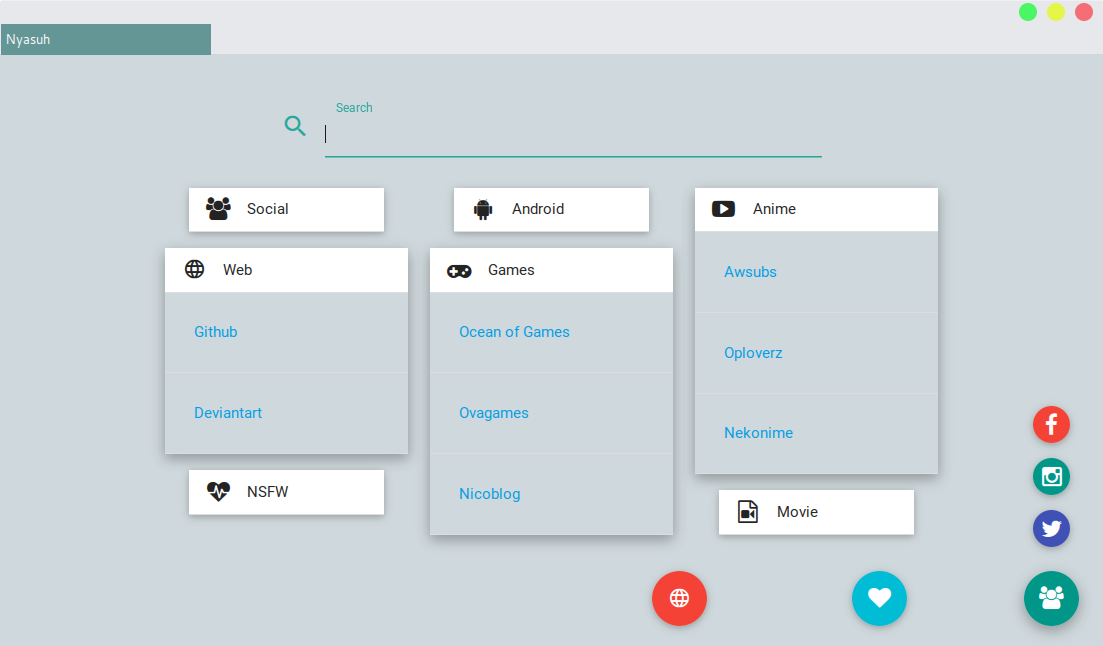The image size is (1103, 646).
Task: Click the Twitter bird button
Action: (x=1051, y=529)
